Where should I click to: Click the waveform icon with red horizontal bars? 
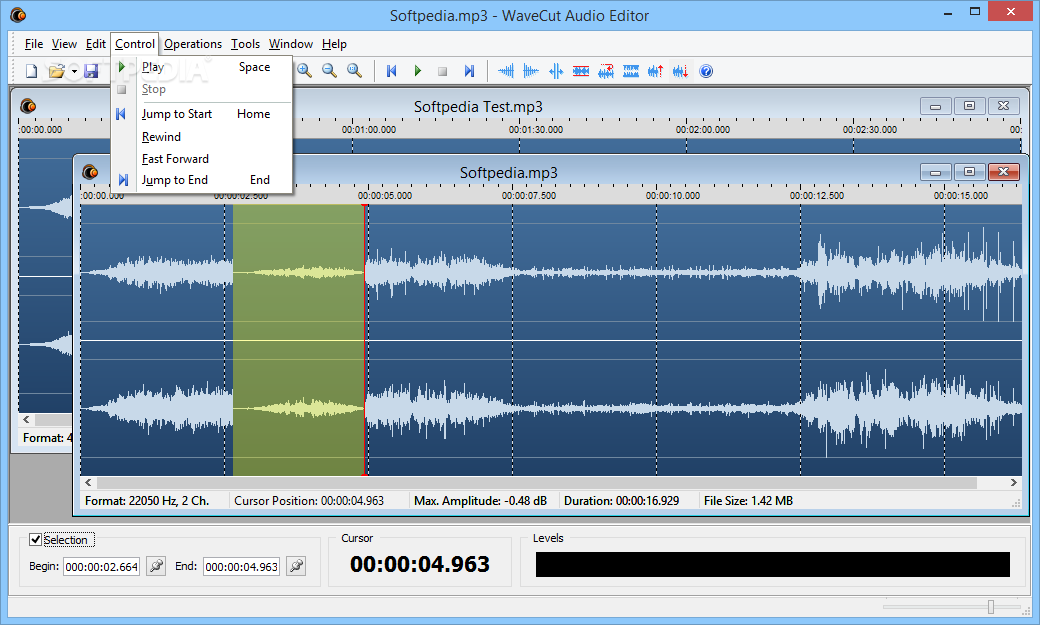pyautogui.click(x=581, y=71)
